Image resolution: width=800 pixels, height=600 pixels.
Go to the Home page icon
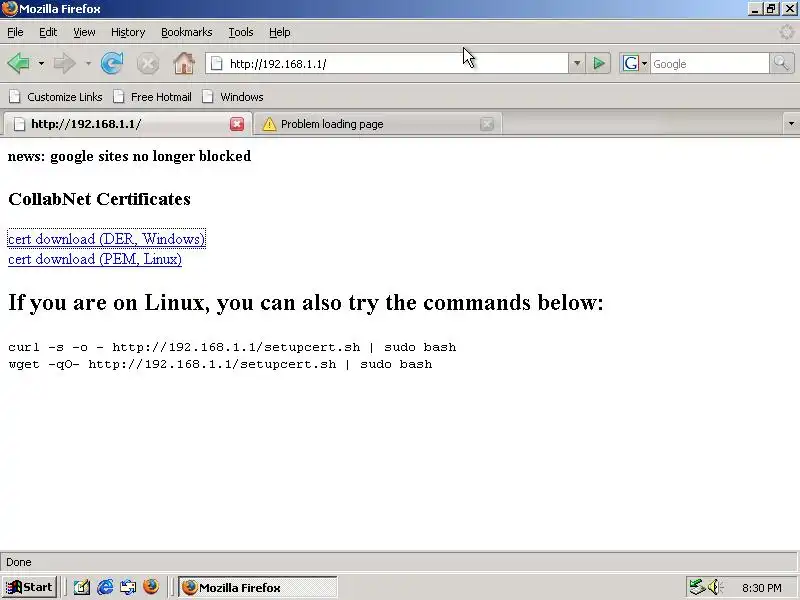click(184, 64)
